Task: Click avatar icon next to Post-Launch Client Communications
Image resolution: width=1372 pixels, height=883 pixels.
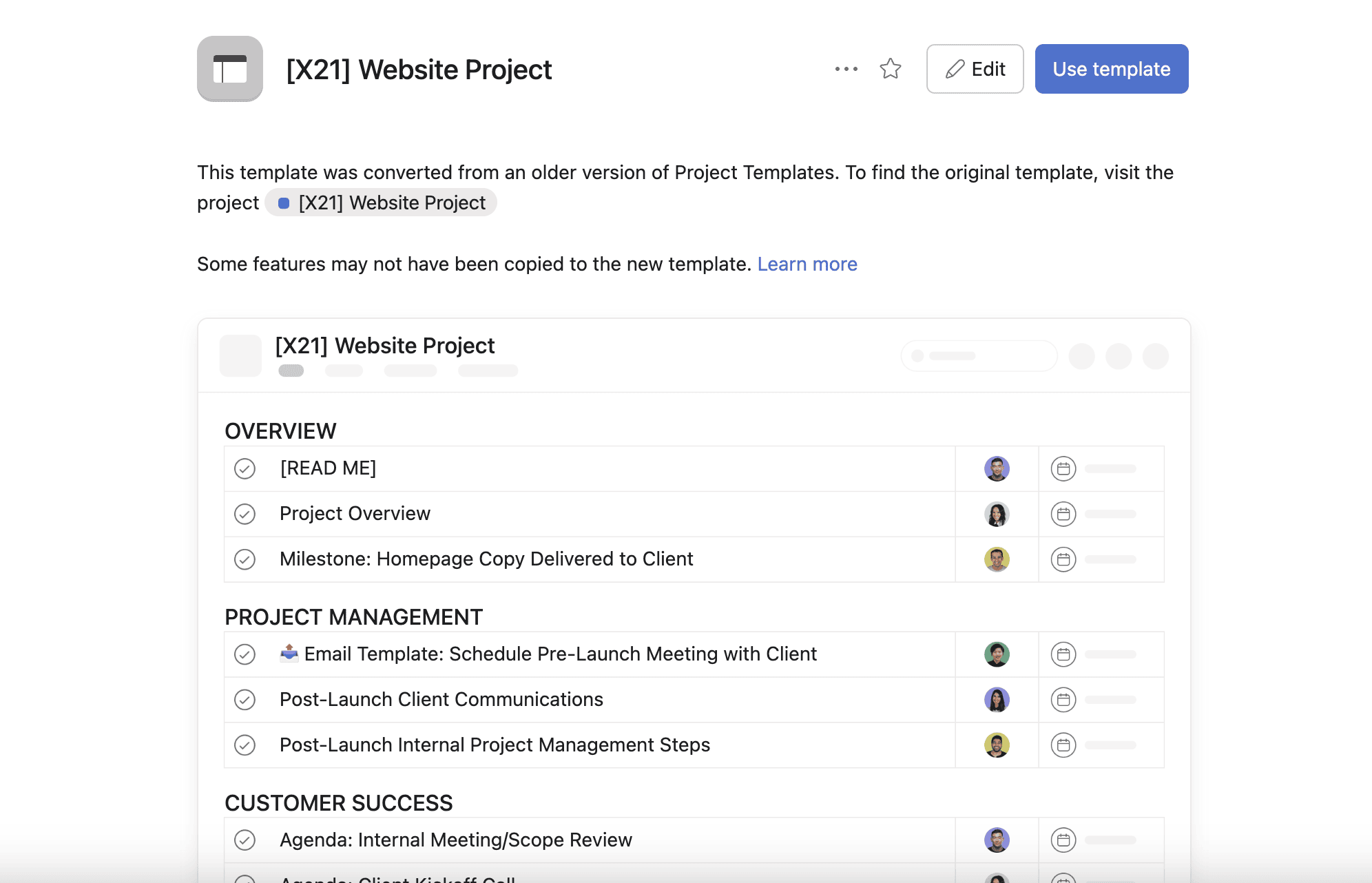Action: coord(998,699)
